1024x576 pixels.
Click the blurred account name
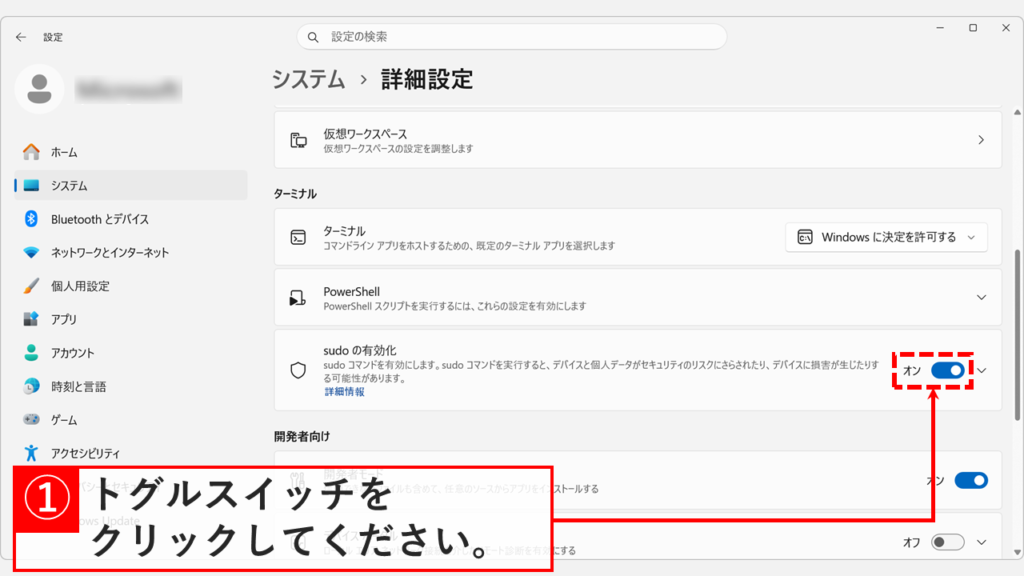coord(128,89)
